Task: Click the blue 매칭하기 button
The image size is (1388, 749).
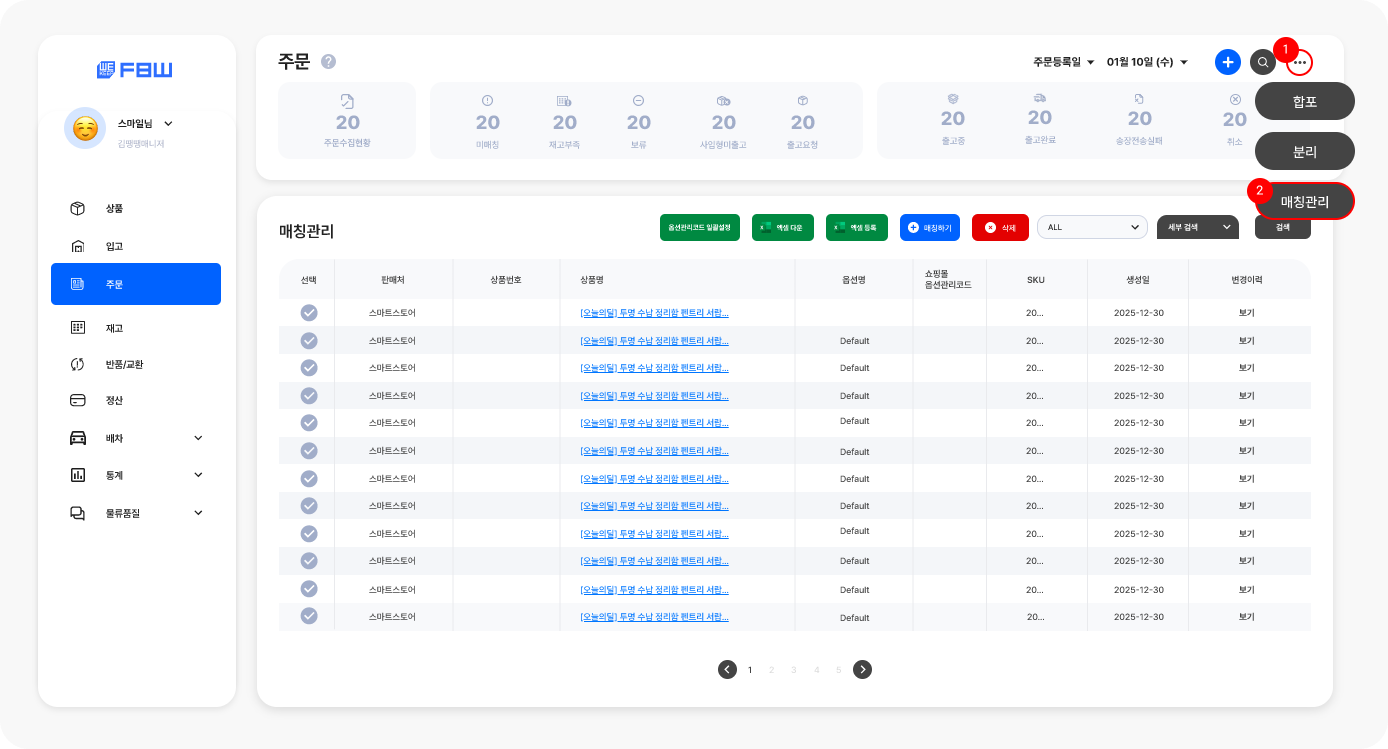Action: point(930,227)
